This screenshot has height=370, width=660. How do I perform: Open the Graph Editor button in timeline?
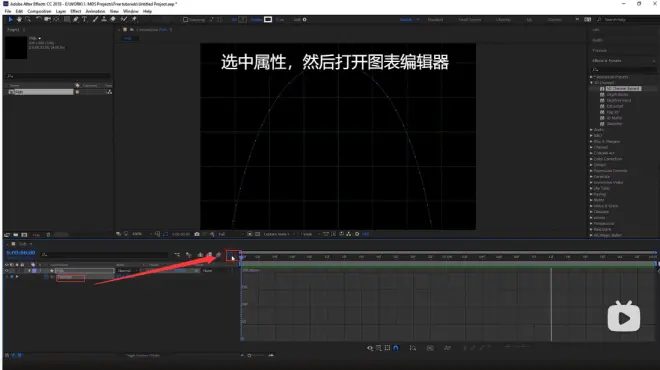tap(231, 256)
